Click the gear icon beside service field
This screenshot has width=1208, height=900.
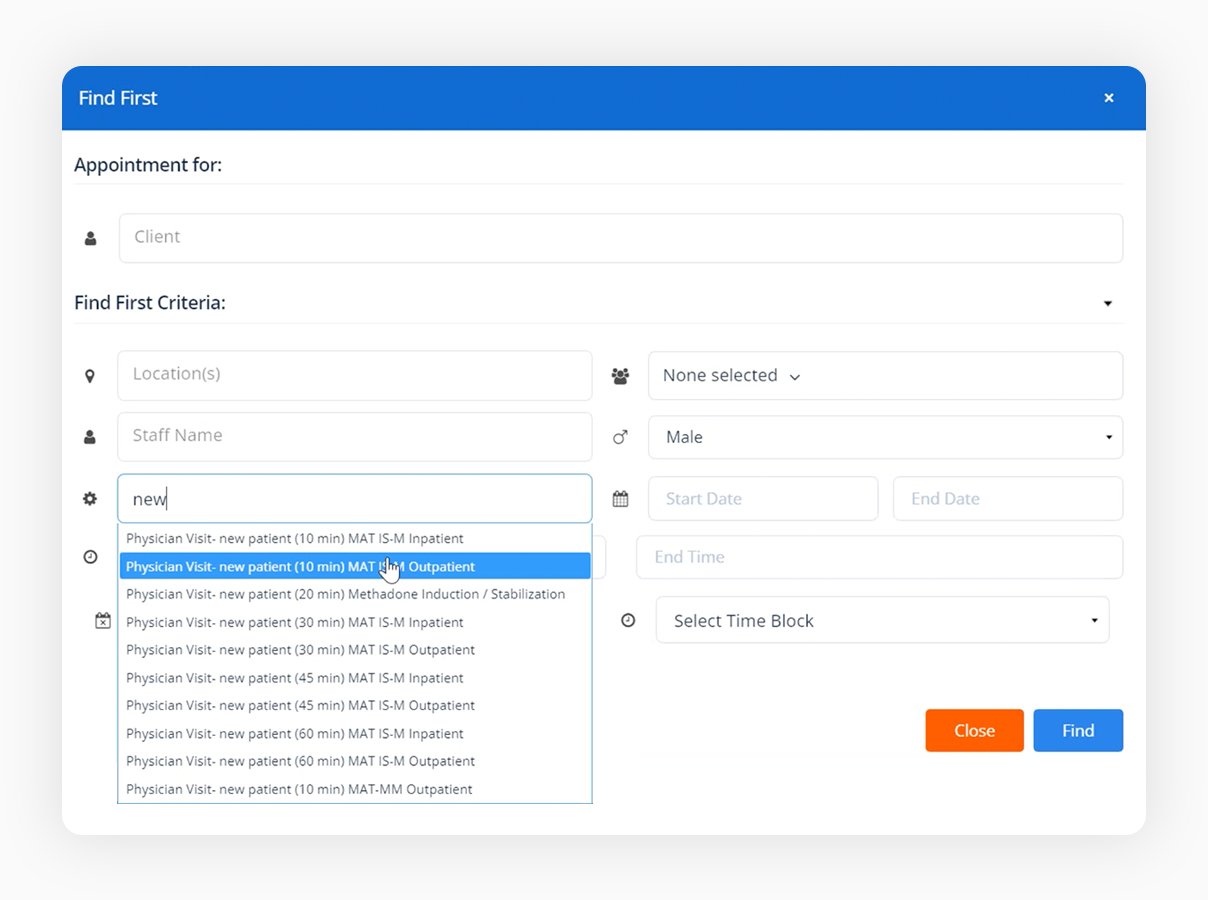point(90,498)
